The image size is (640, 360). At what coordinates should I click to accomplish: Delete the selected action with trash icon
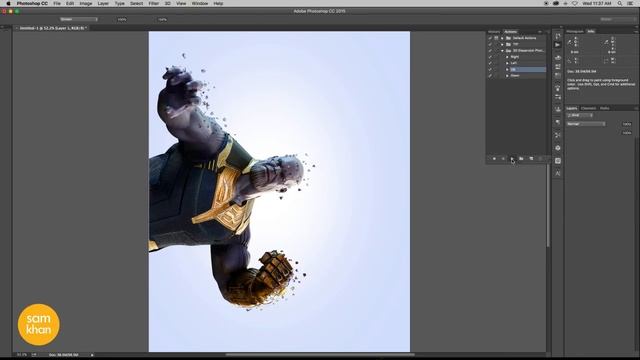point(540,159)
